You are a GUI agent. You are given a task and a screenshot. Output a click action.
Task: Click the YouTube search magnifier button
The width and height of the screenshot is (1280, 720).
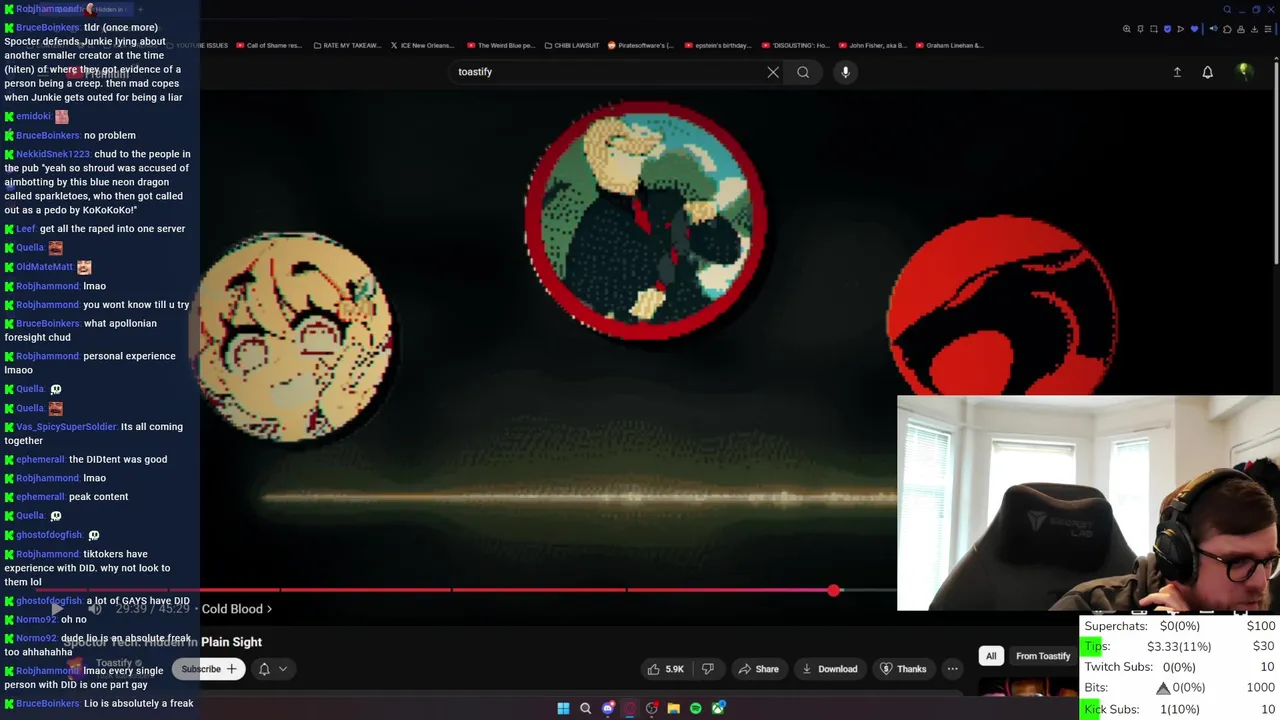click(803, 72)
